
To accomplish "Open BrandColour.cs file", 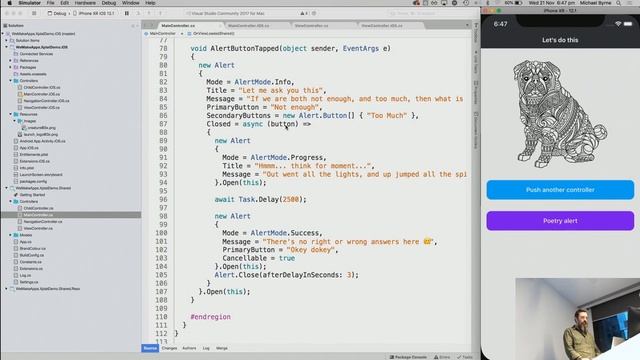I will click(x=33, y=249).
